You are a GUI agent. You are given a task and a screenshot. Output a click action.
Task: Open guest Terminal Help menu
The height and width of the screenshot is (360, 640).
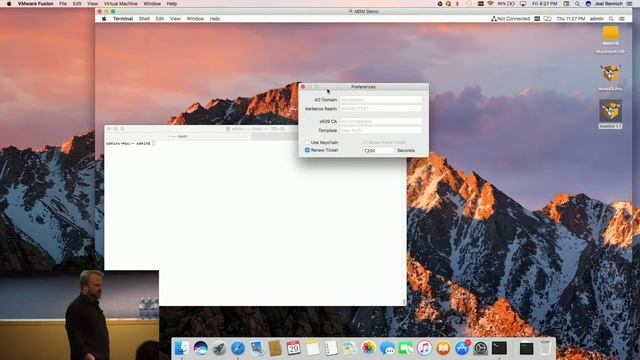(215, 19)
